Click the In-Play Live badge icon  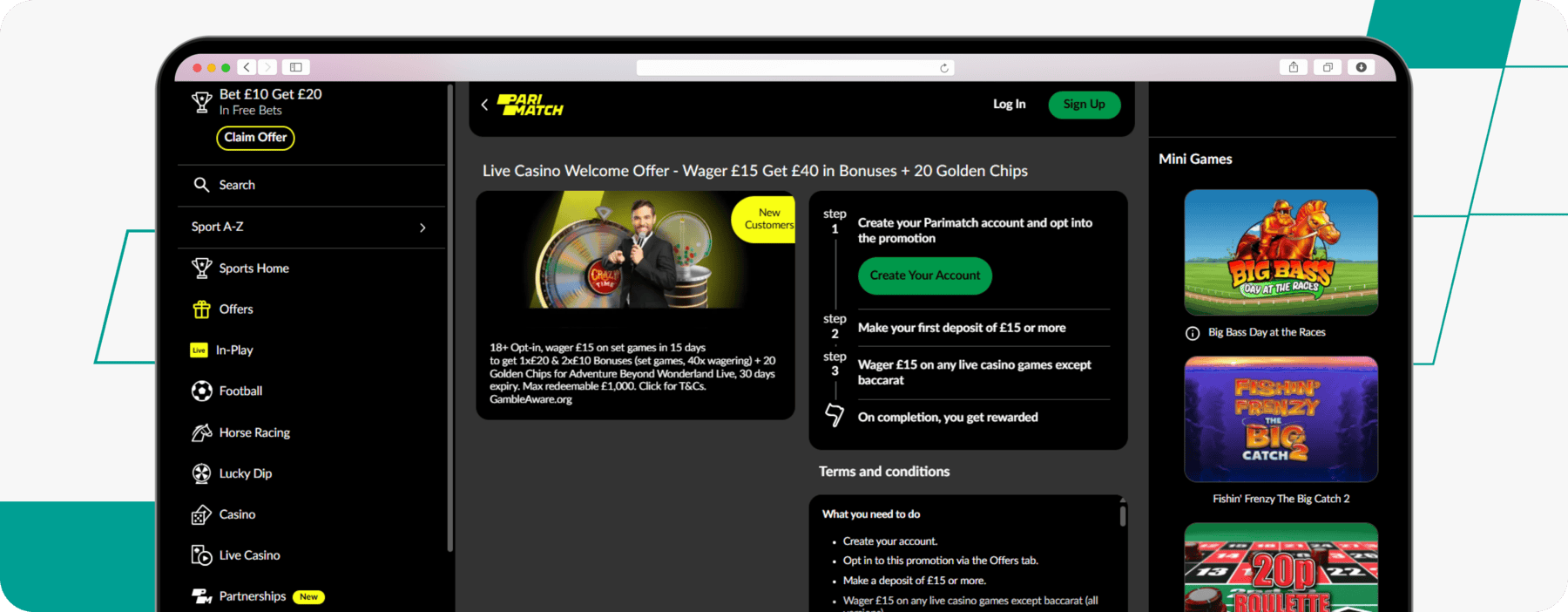click(199, 350)
